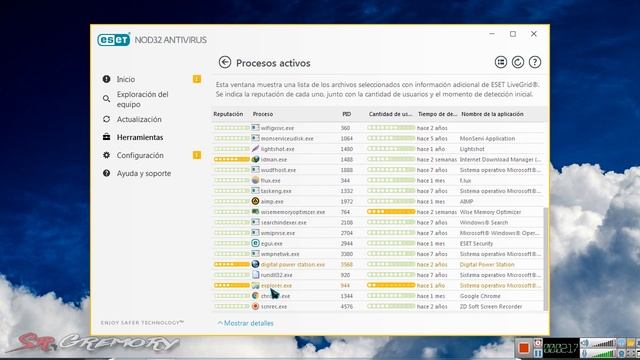Sort by Tiempo de detección column header
The height and width of the screenshot is (360, 640).
(x=438, y=114)
